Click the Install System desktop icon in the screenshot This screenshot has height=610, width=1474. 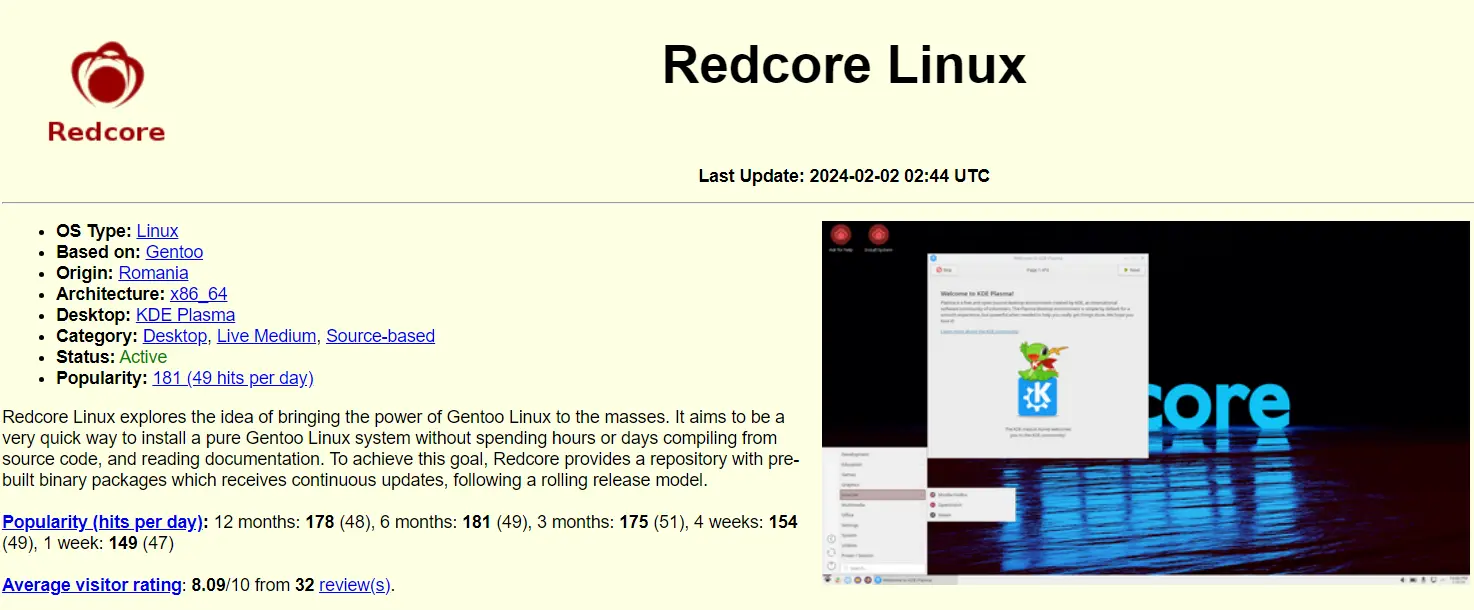(x=879, y=237)
